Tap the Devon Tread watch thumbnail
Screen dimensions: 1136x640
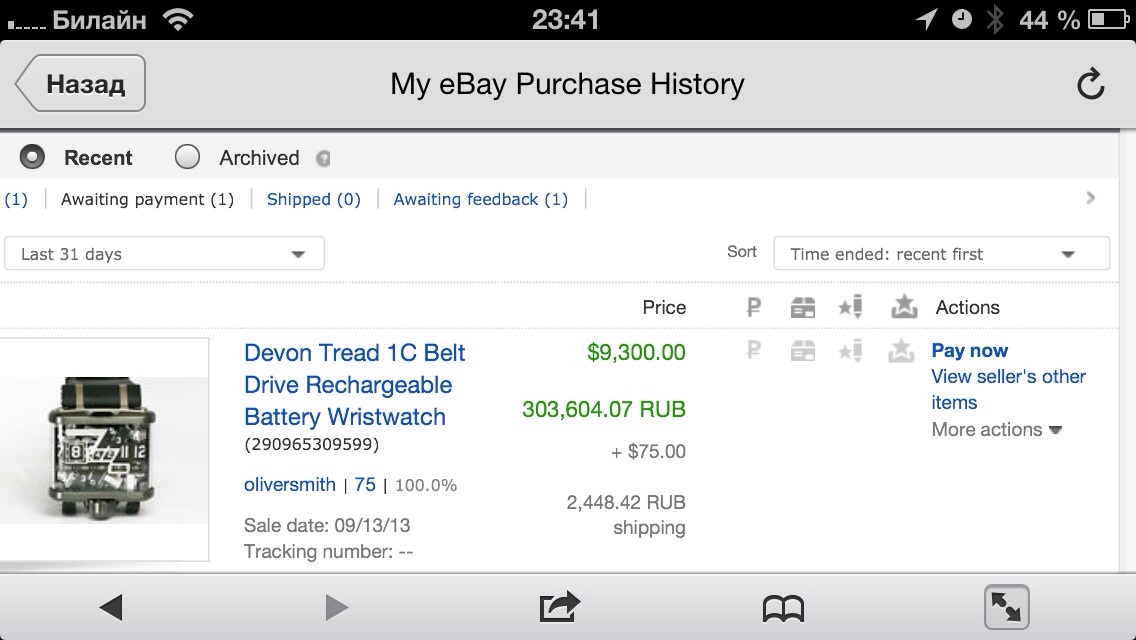pyautogui.click(x=104, y=449)
